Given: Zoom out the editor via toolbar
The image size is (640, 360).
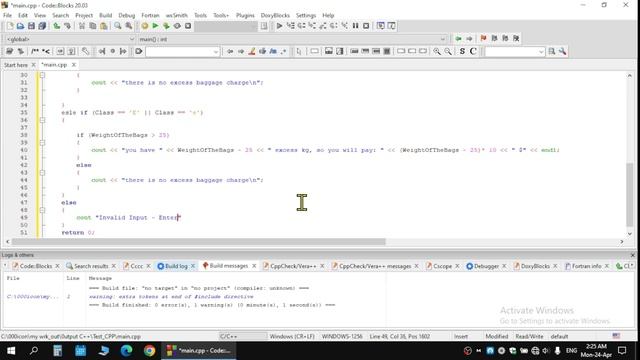Looking at the screenshot, I should pos(448,51).
